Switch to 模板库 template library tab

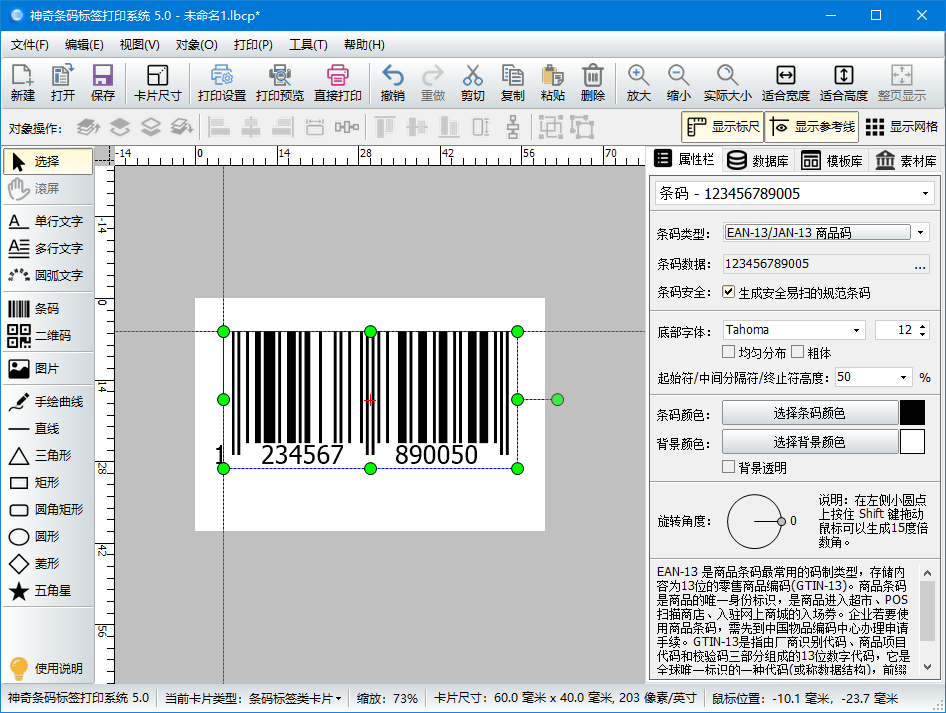point(832,160)
